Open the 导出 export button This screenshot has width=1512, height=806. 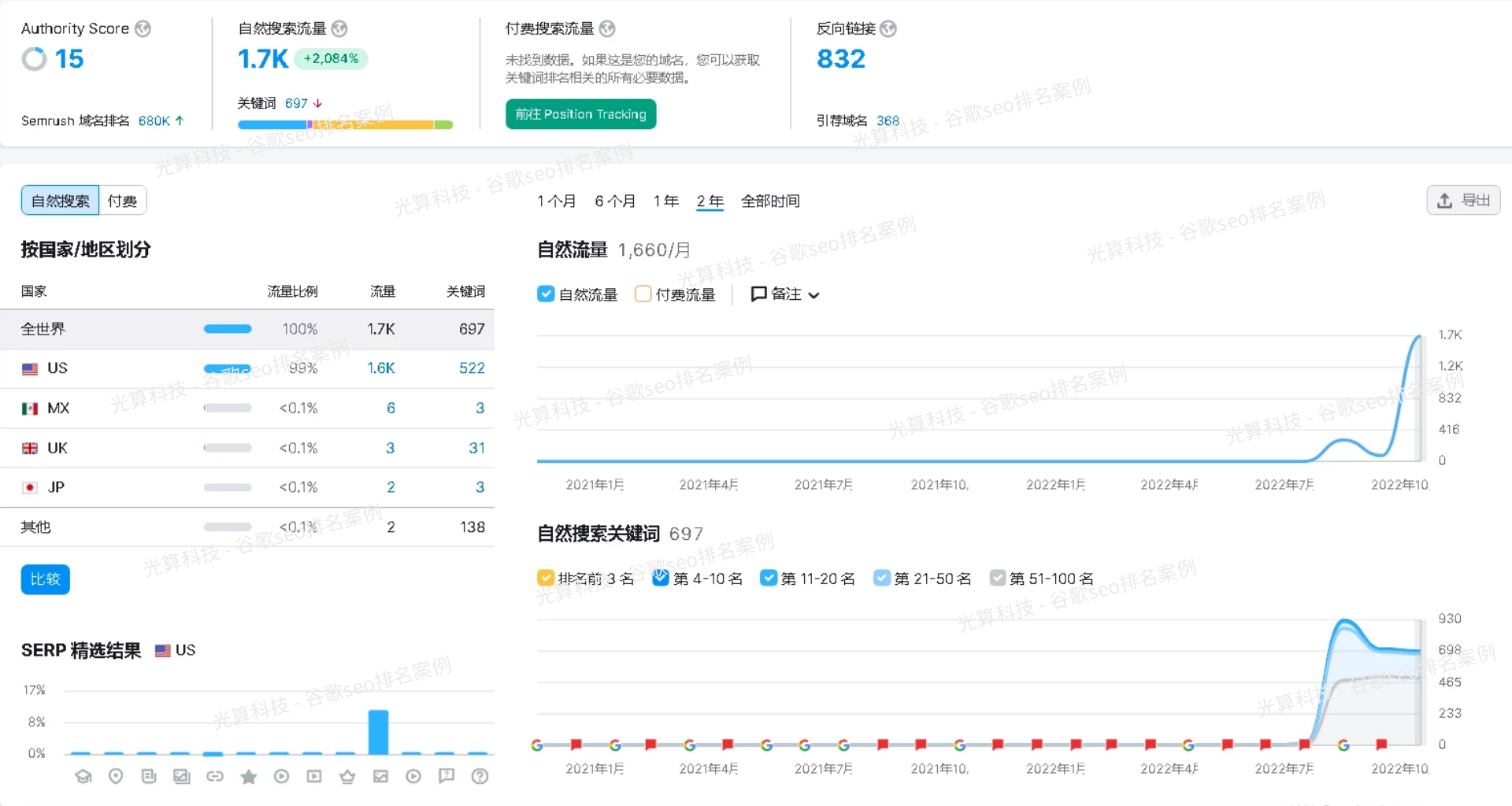[1463, 200]
